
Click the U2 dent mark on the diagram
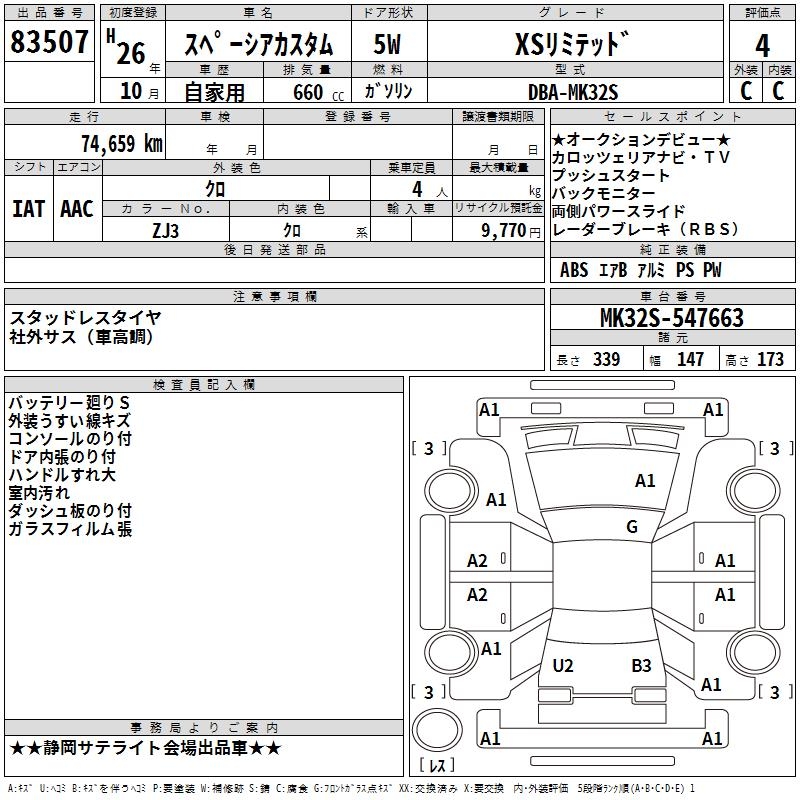[x=563, y=665]
